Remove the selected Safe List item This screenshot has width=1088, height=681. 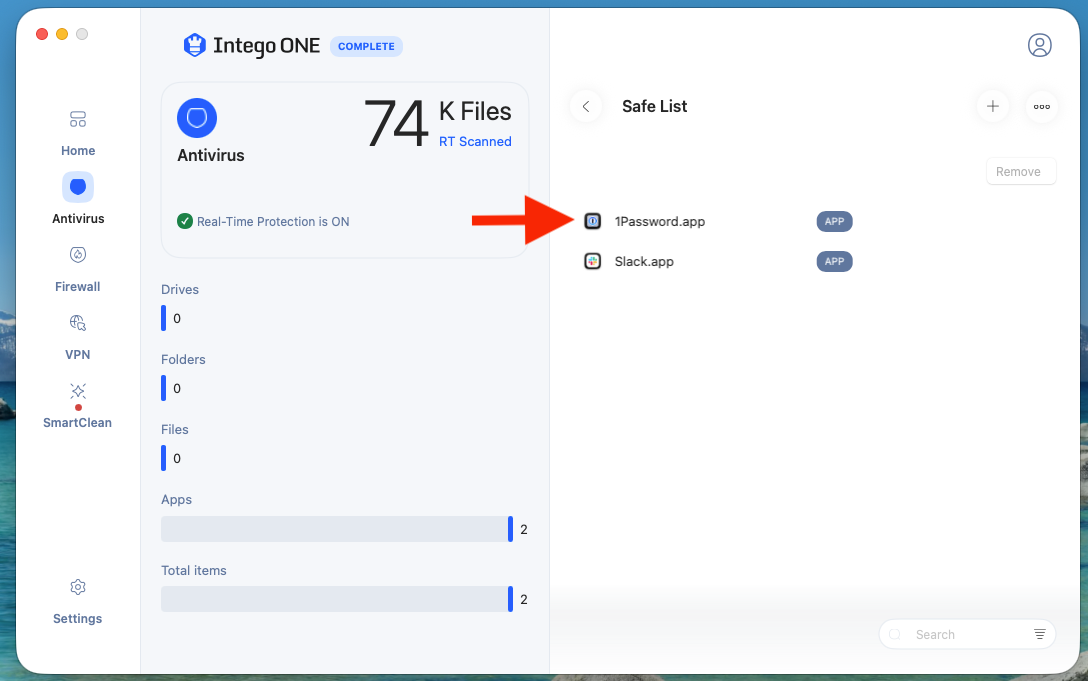[1021, 171]
